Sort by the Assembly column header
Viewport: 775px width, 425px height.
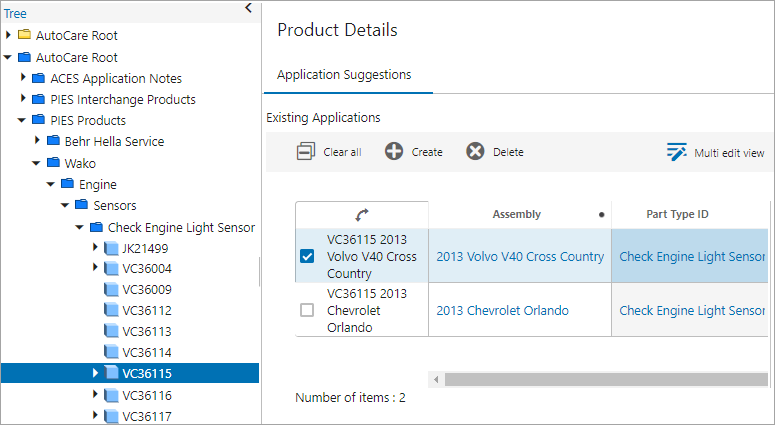click(x=516, y=214)
